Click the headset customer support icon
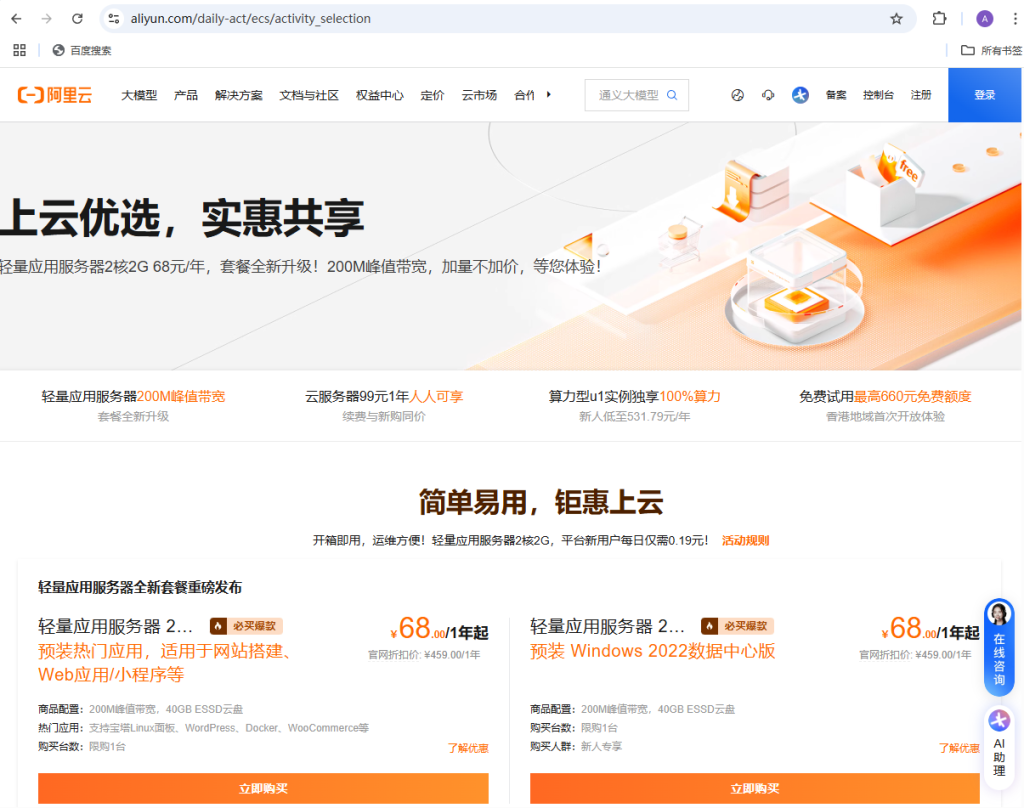 pos(768,95)
